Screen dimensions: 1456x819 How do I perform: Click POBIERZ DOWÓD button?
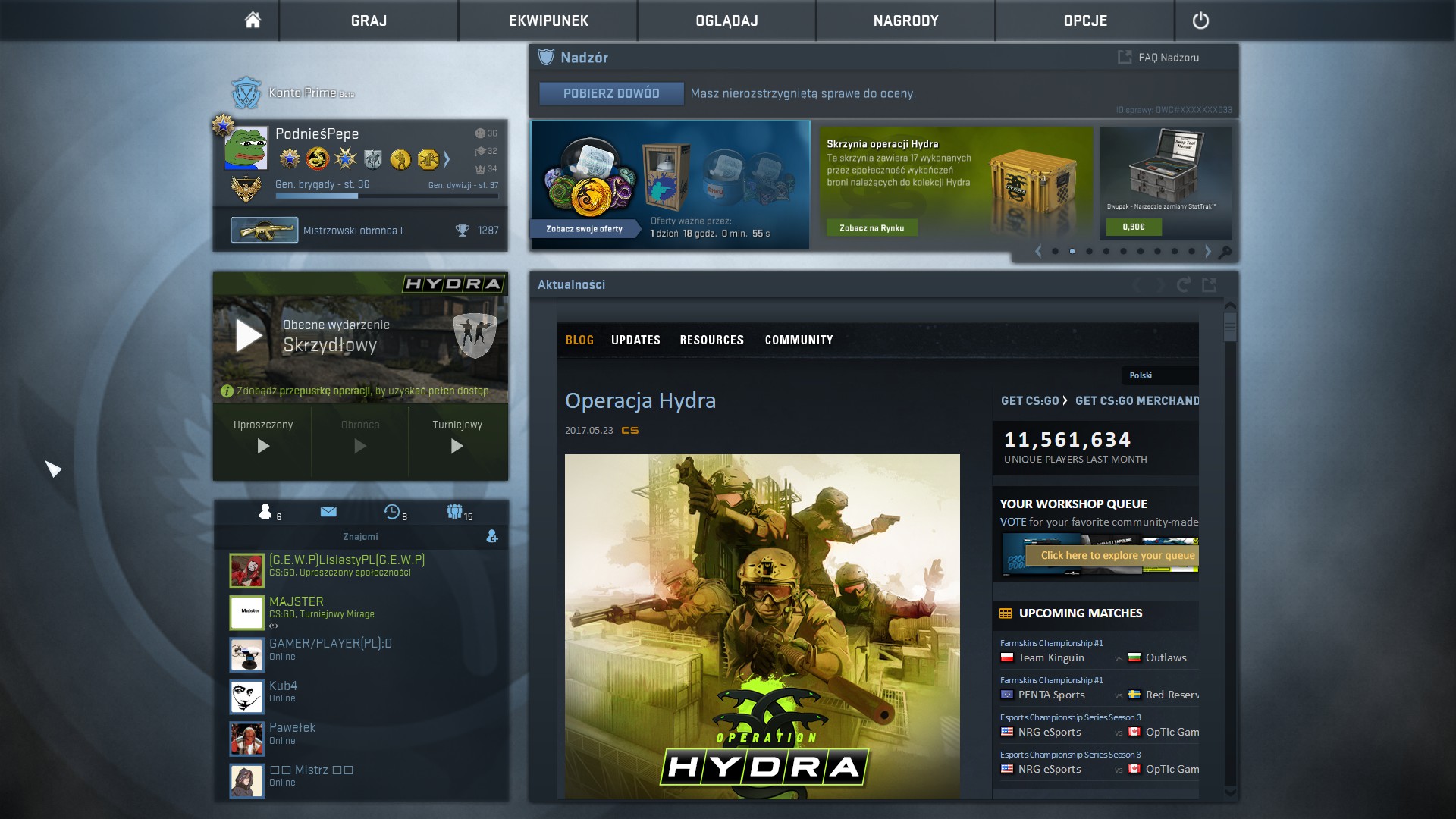pos(611,93)
